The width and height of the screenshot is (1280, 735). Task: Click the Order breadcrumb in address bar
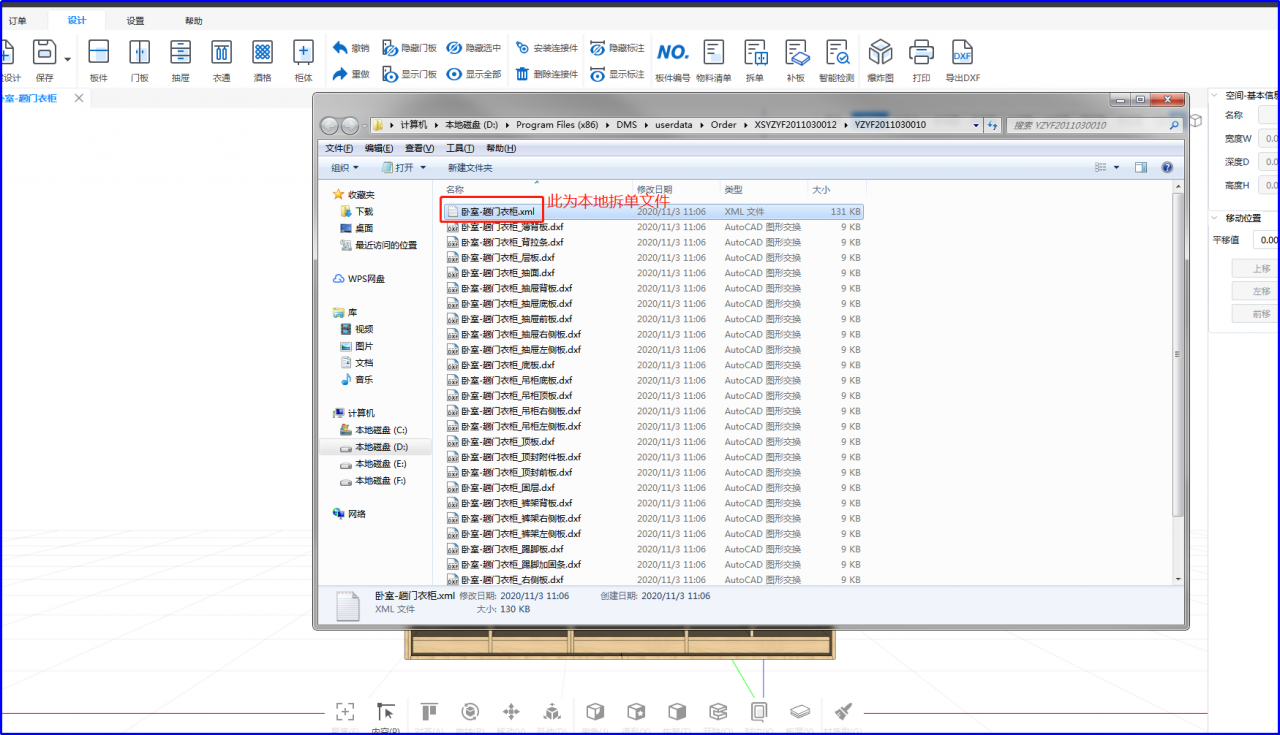click(x=724, y=125)
